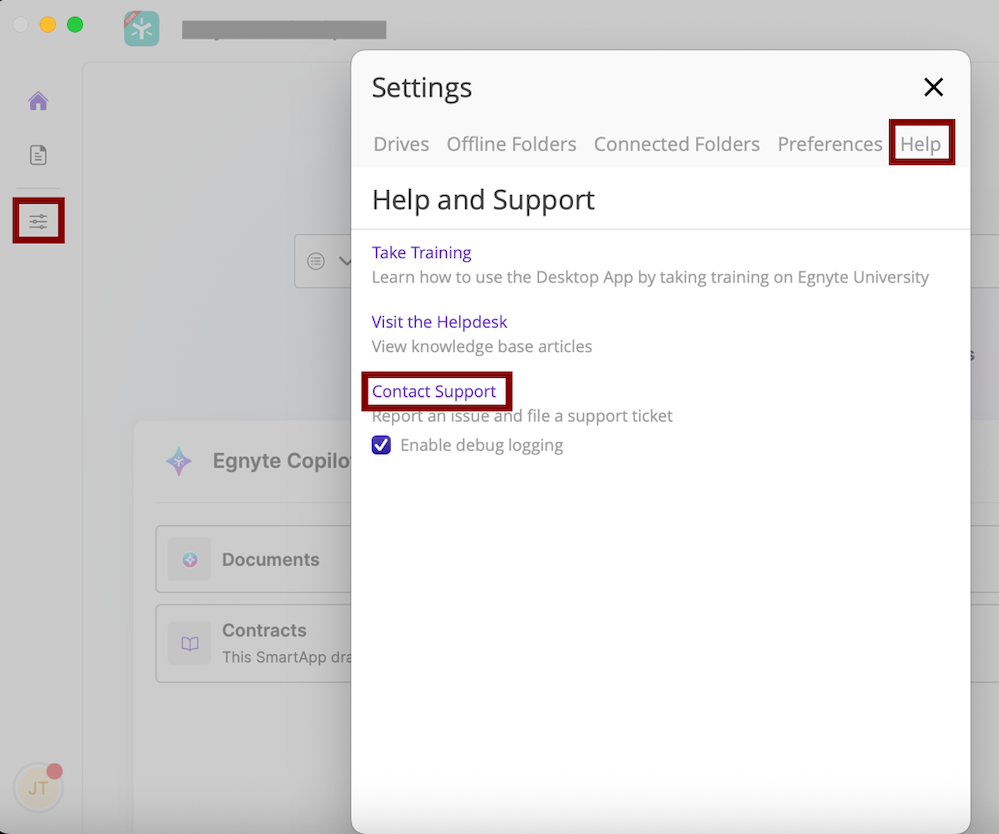Switch to the Drives tab
The width and height of the screenshot is (999, 834).
coord(400,144)
